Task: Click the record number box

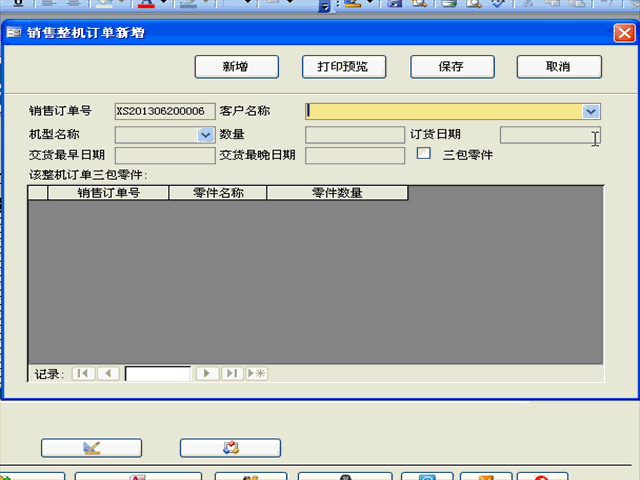Action: coord(158,374)
